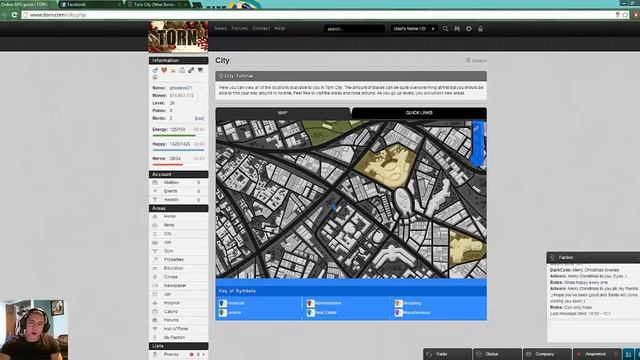The width and height of the screenshot is (640, 360).
Task: Switch to the Facebook browser tab
Action: (90, 4)
